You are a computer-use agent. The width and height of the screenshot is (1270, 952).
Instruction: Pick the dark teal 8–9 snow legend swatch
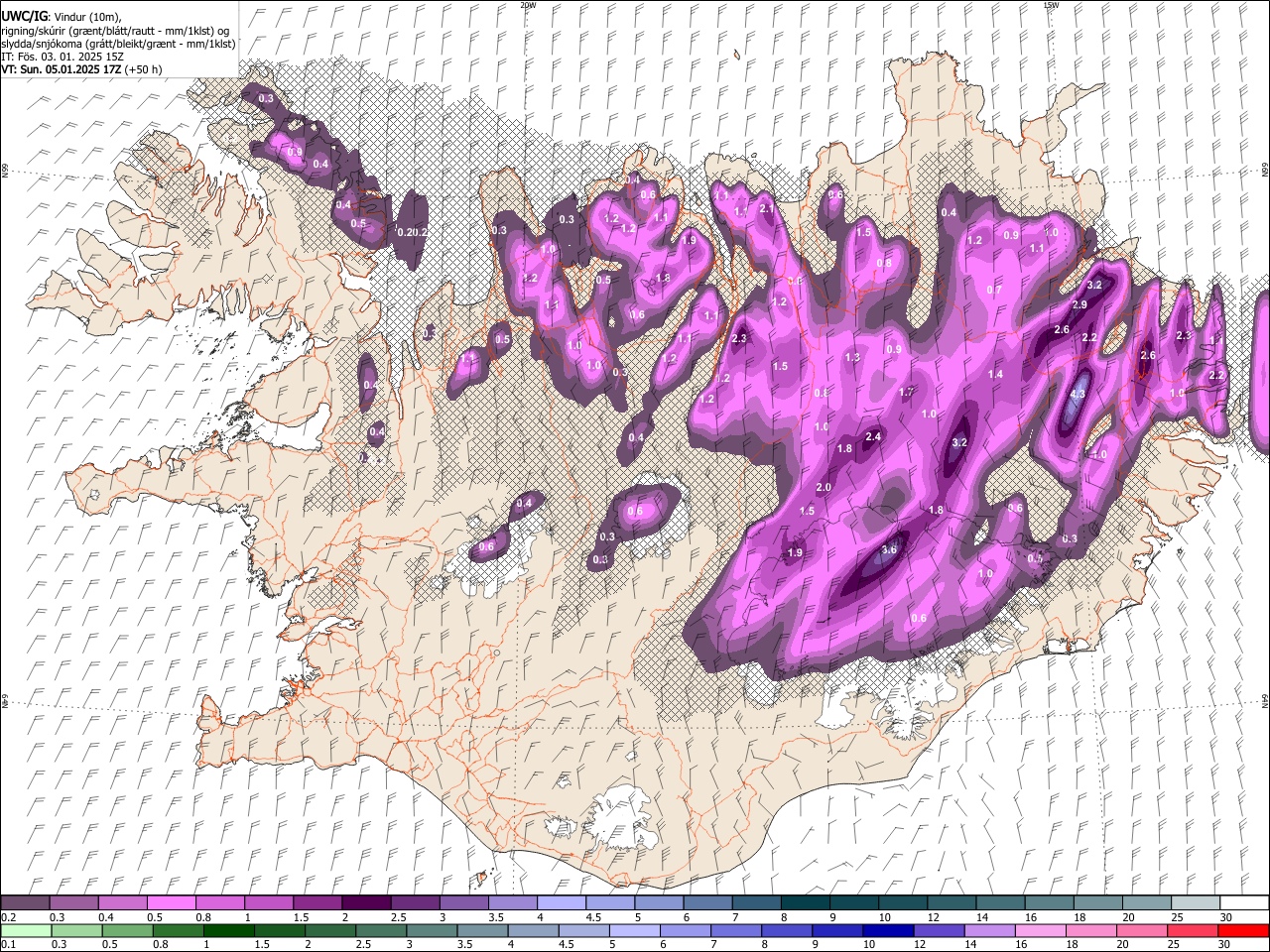(806, 903)
